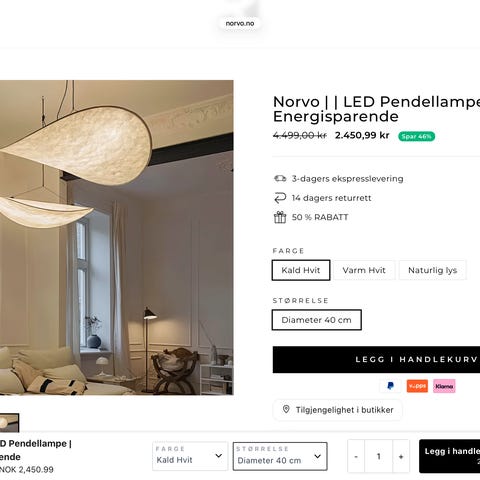Select the Klarna payment icon

tap(444, 386)
